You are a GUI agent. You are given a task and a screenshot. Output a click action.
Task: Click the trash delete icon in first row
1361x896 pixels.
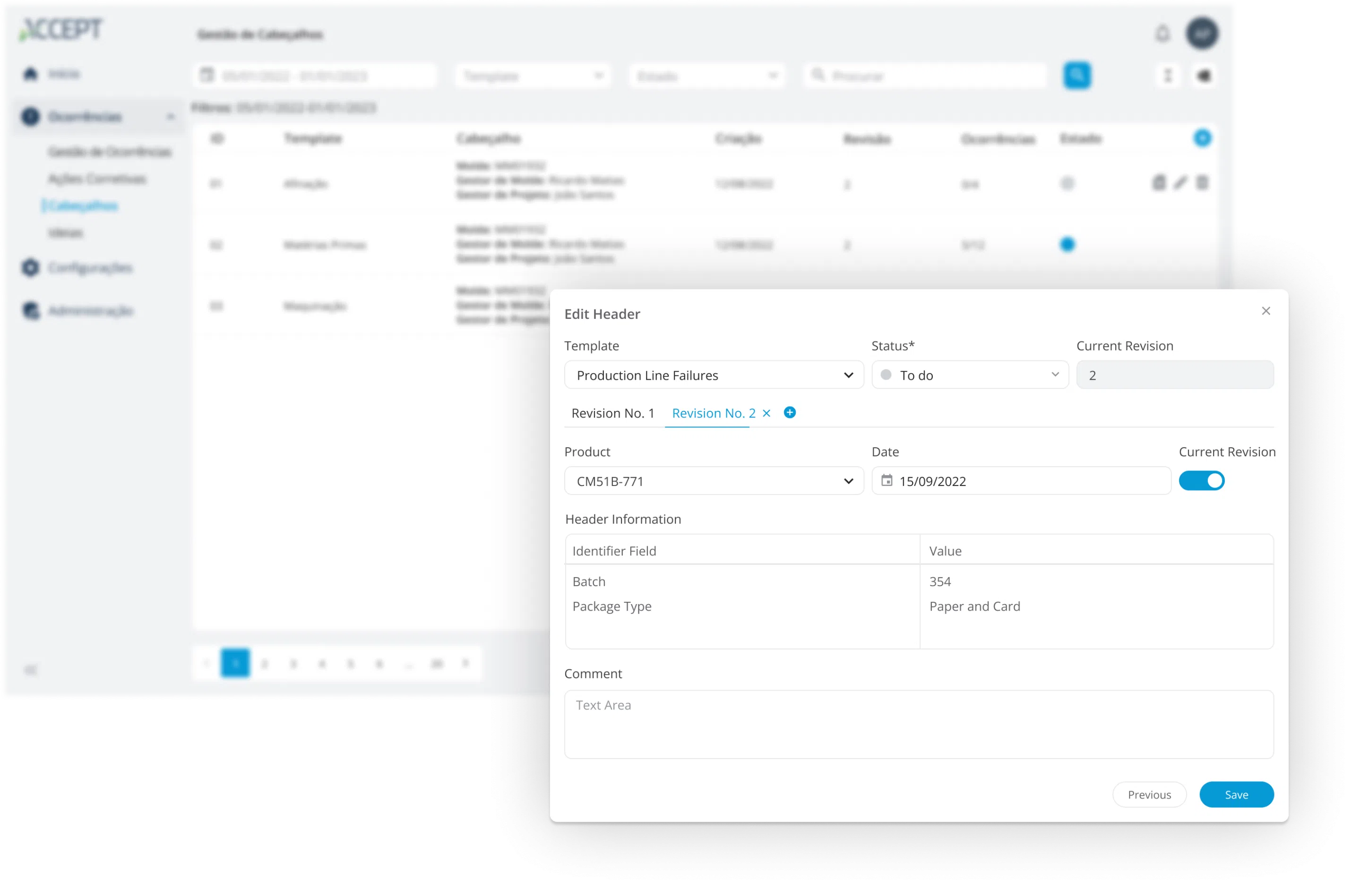click(1202, 183)
